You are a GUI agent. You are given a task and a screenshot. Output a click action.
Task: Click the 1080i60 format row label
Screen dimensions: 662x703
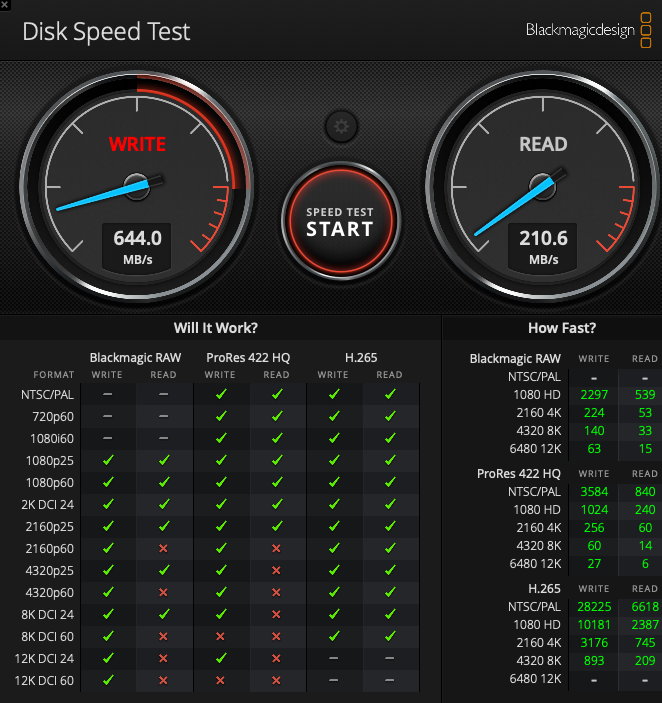52,438
